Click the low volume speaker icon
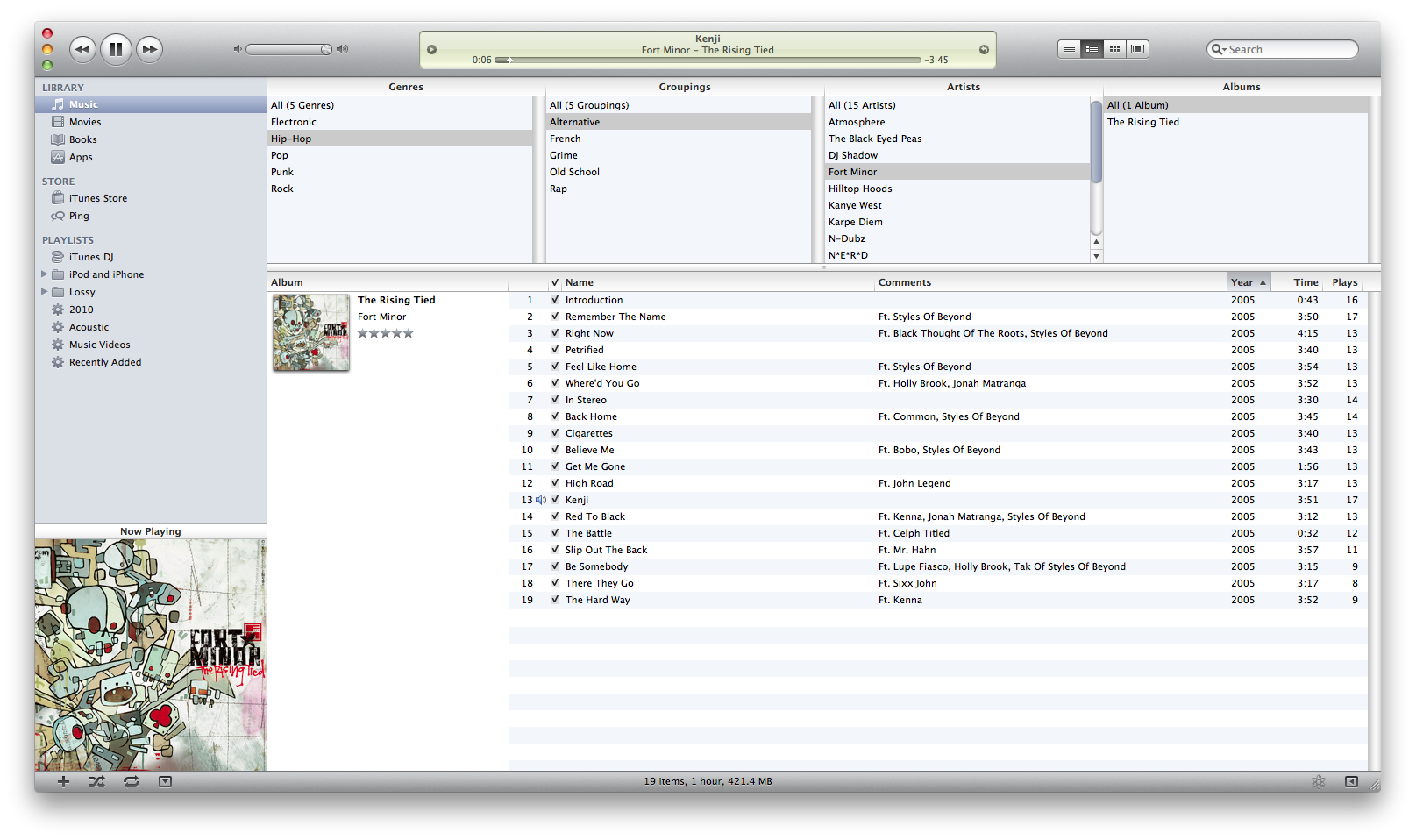The image size is (1416, 840). 237,49
